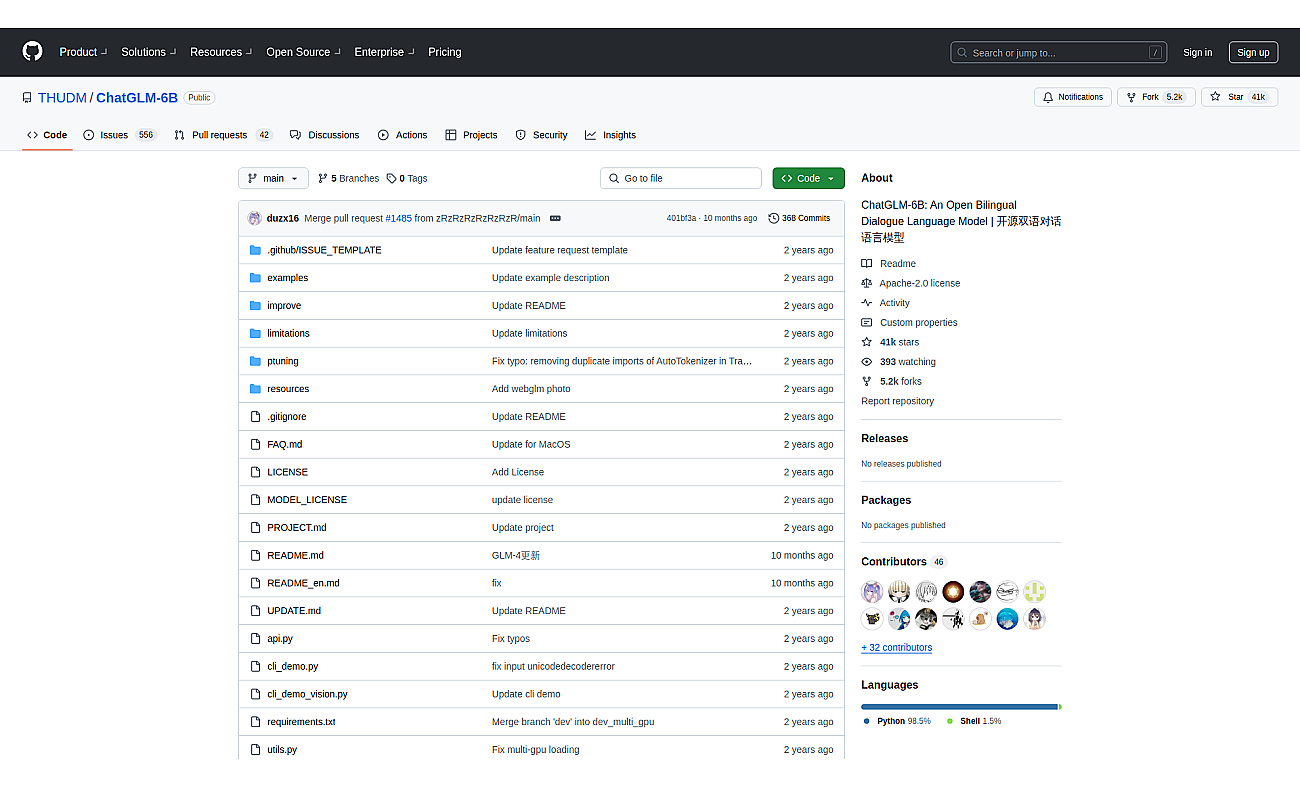Select the Code tab
Viewport: 1300px width, 788px height.
point(47,135)
